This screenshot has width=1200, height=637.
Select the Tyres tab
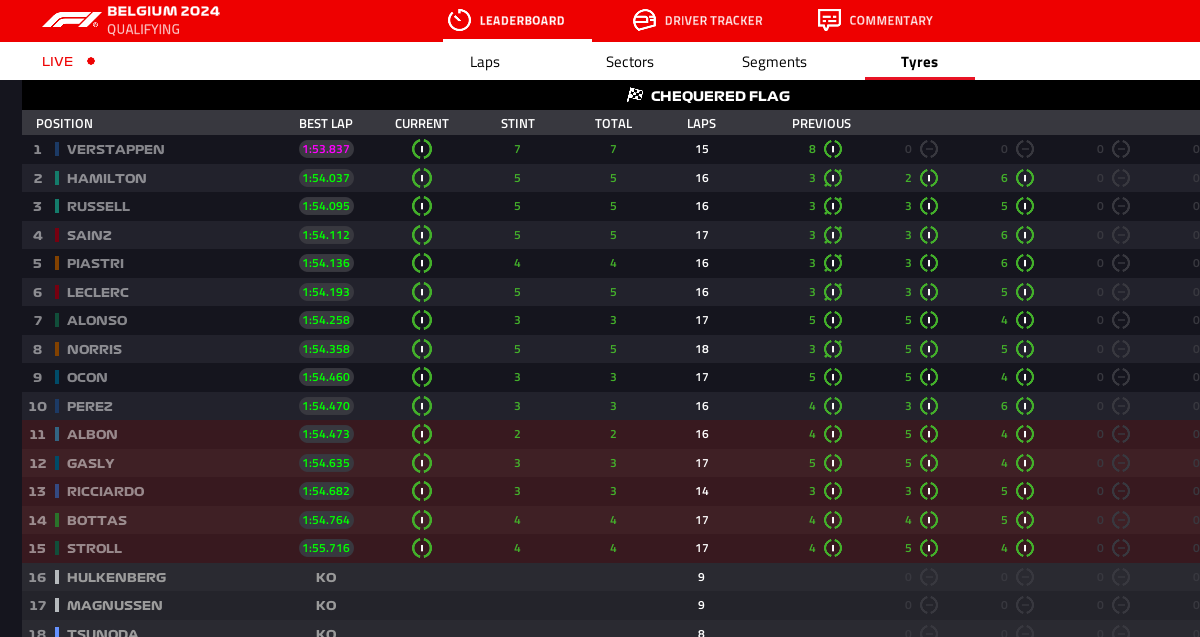coord(919,62)
